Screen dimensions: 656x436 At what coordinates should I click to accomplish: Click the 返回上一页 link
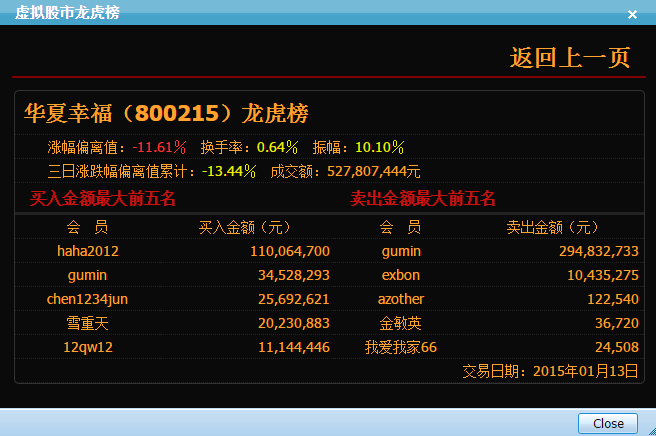coord(570,58)
